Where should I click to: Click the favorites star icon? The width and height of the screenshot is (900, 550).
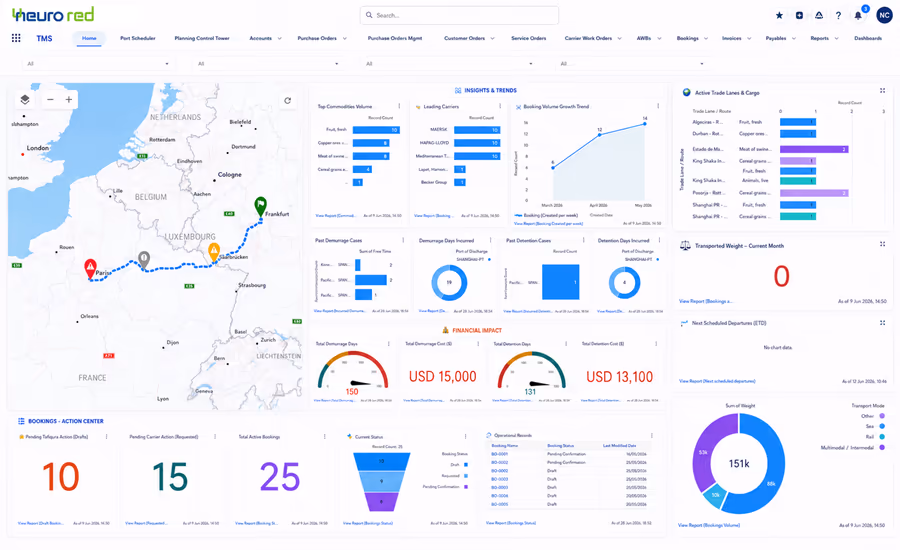[x=779, y=16]
